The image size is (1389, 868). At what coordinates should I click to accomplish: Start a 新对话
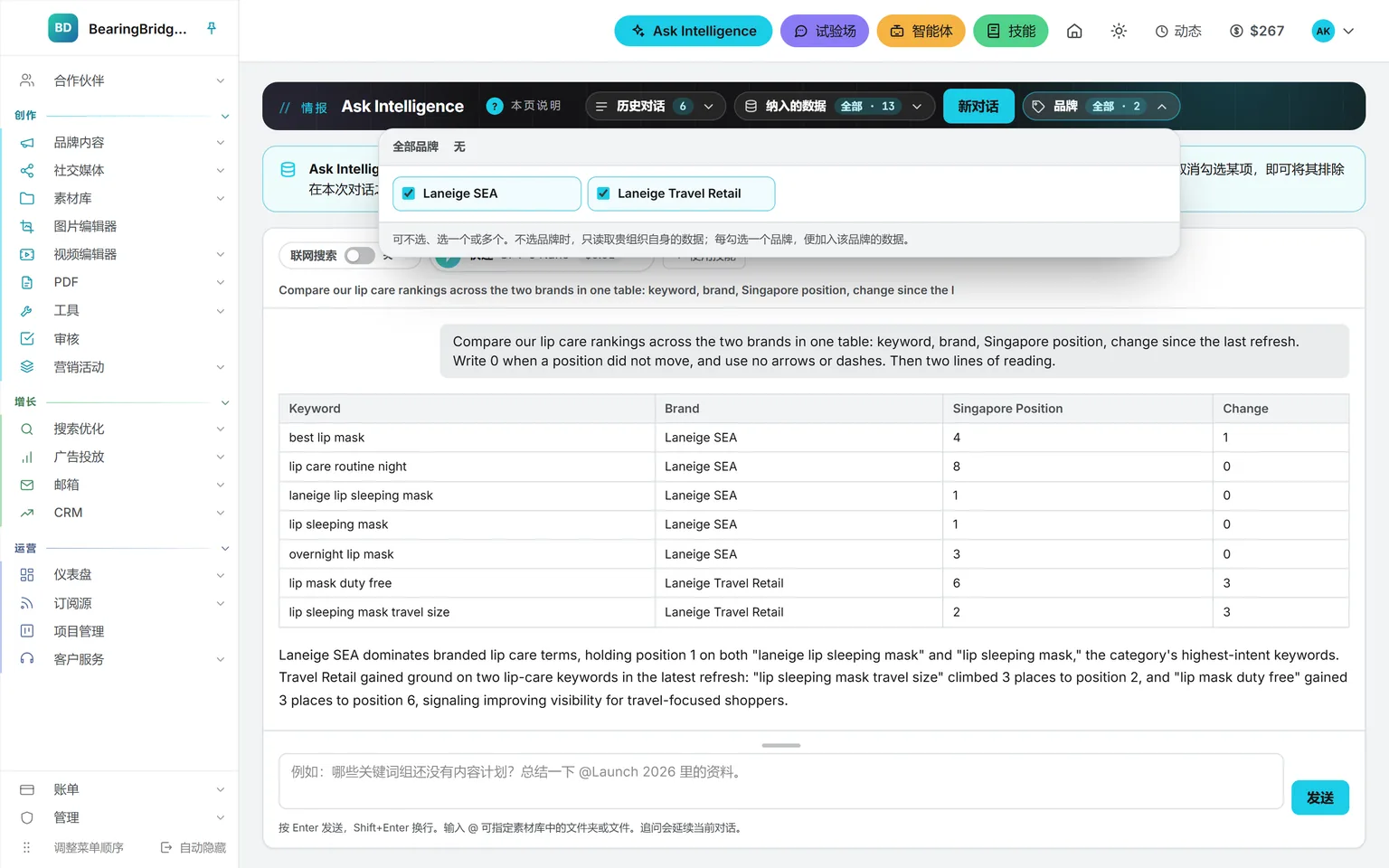pos(978,106)
